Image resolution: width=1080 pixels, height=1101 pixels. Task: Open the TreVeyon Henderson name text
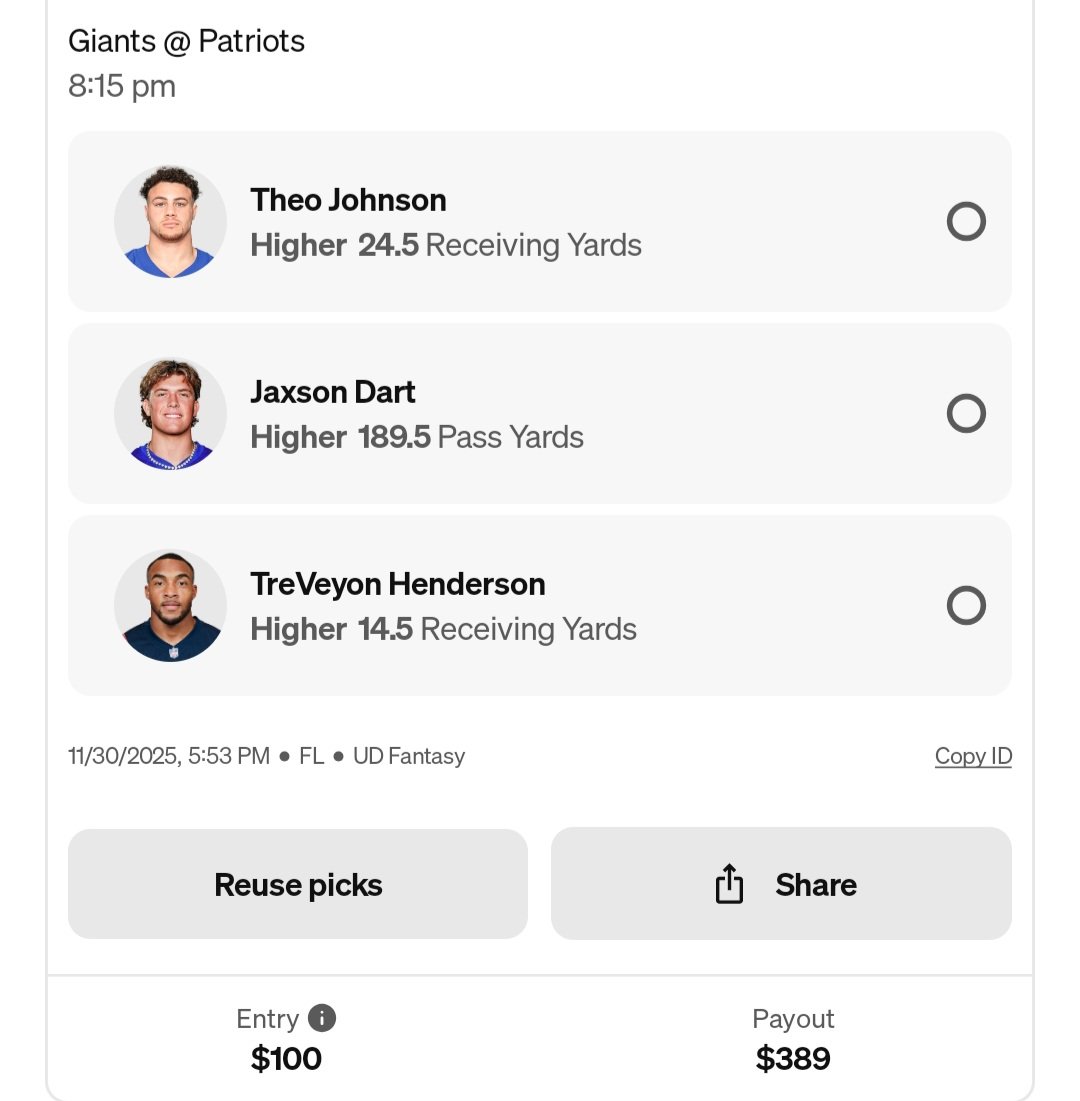(398, 584)
